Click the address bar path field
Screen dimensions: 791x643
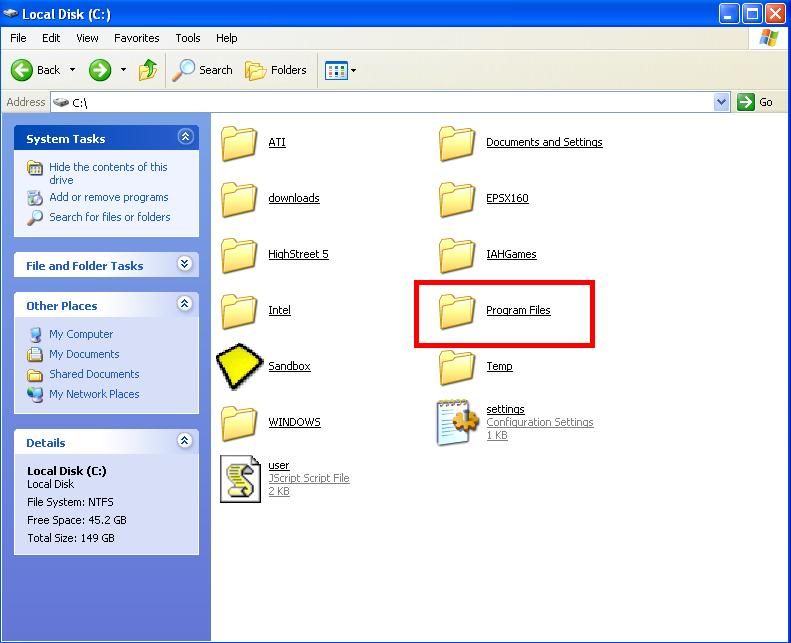[x=380, y=102]
